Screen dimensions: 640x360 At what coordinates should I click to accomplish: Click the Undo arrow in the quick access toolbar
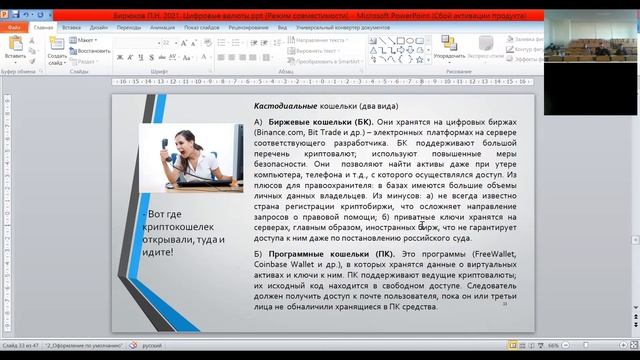(26, 15)
